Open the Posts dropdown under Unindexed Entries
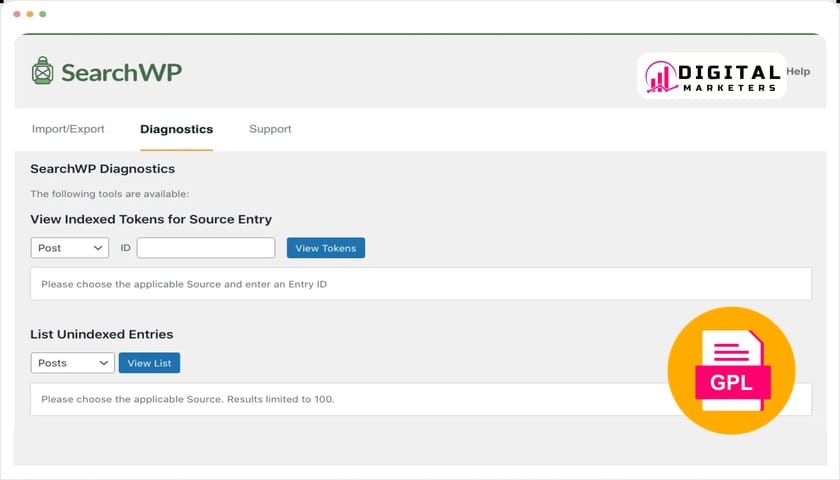The image size is (840, 480). (x=72, y=363)
